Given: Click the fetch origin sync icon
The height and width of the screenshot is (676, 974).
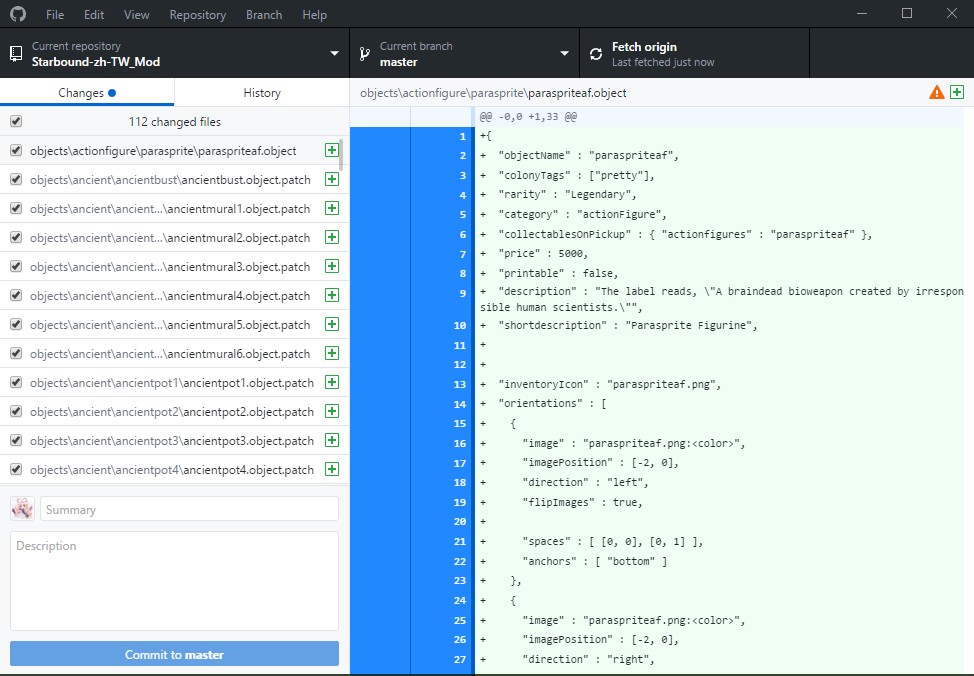Looking at the screenshot, I should (x=596, y=54).
